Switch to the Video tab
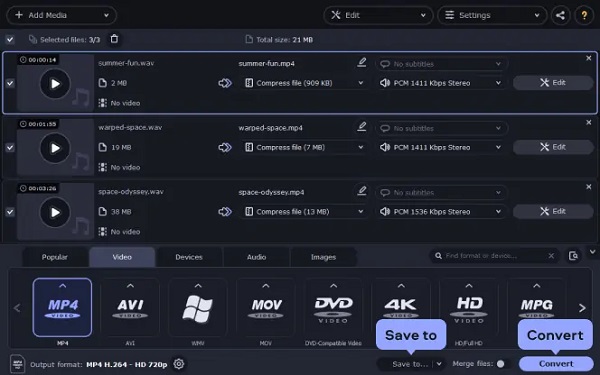This screenshot has height=375, width=600. tap(122, 257)
